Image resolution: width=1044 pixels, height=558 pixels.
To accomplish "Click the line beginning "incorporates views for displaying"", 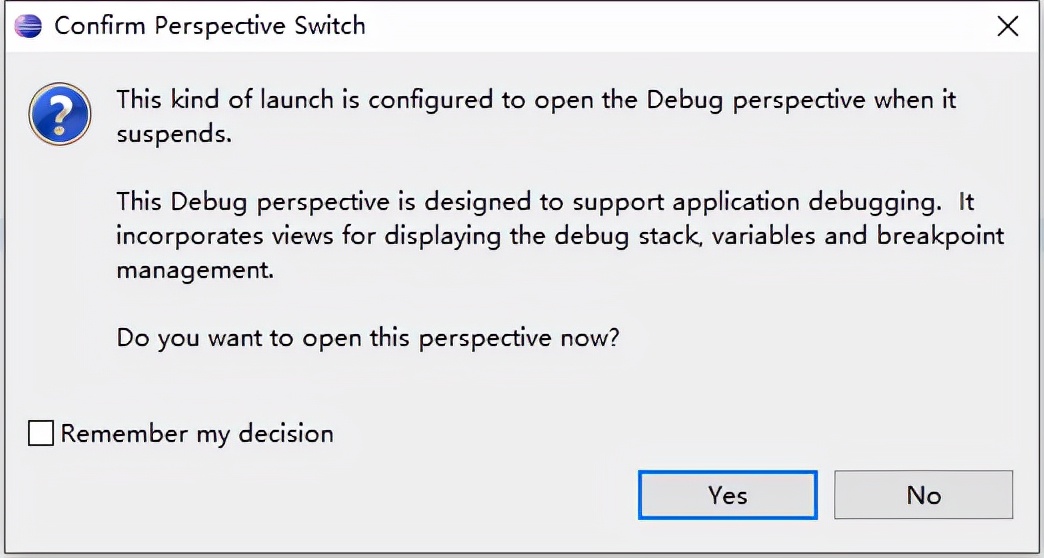I will [x=560, y=236].
